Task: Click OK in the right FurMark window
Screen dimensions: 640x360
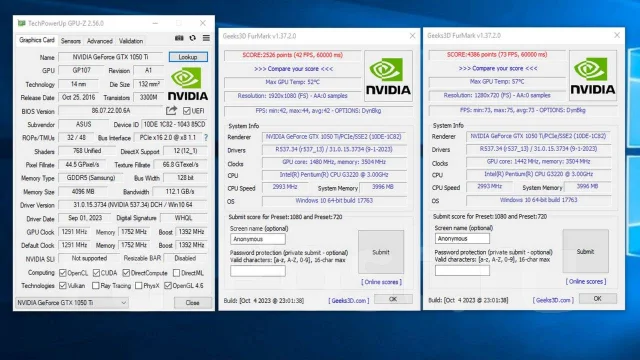Action: 598,299
